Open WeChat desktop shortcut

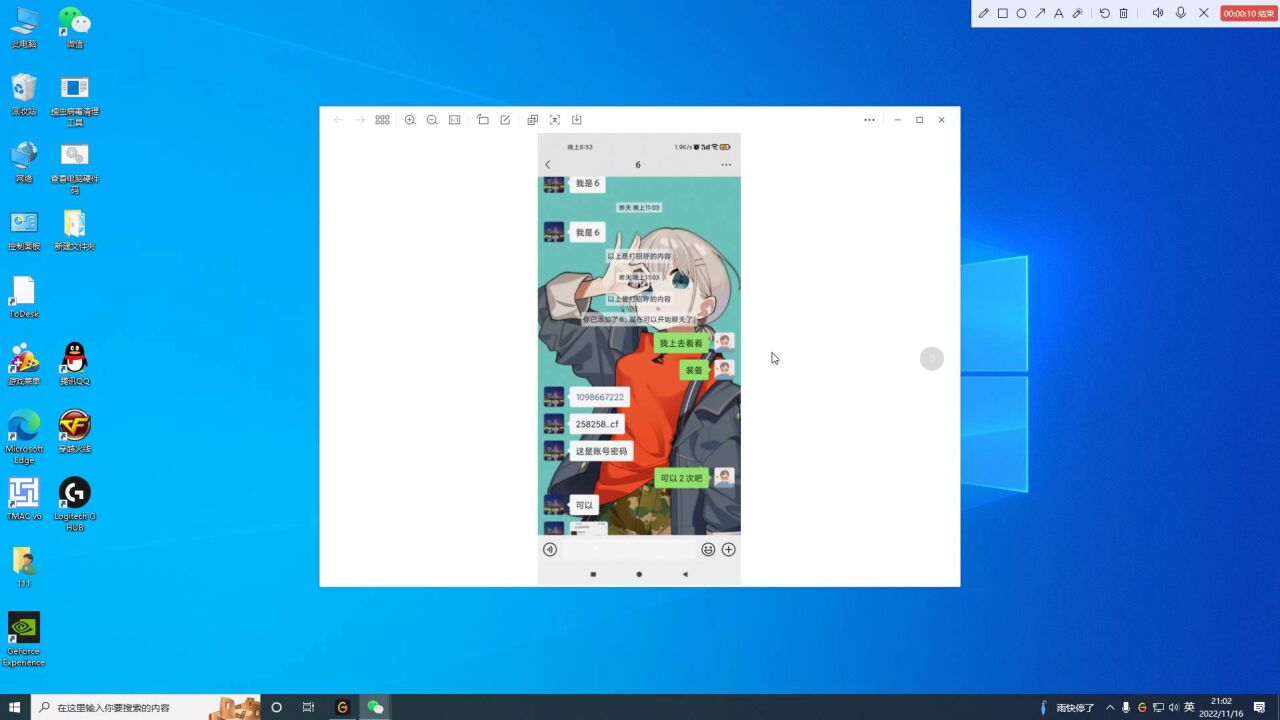click(x=75, y=28)
